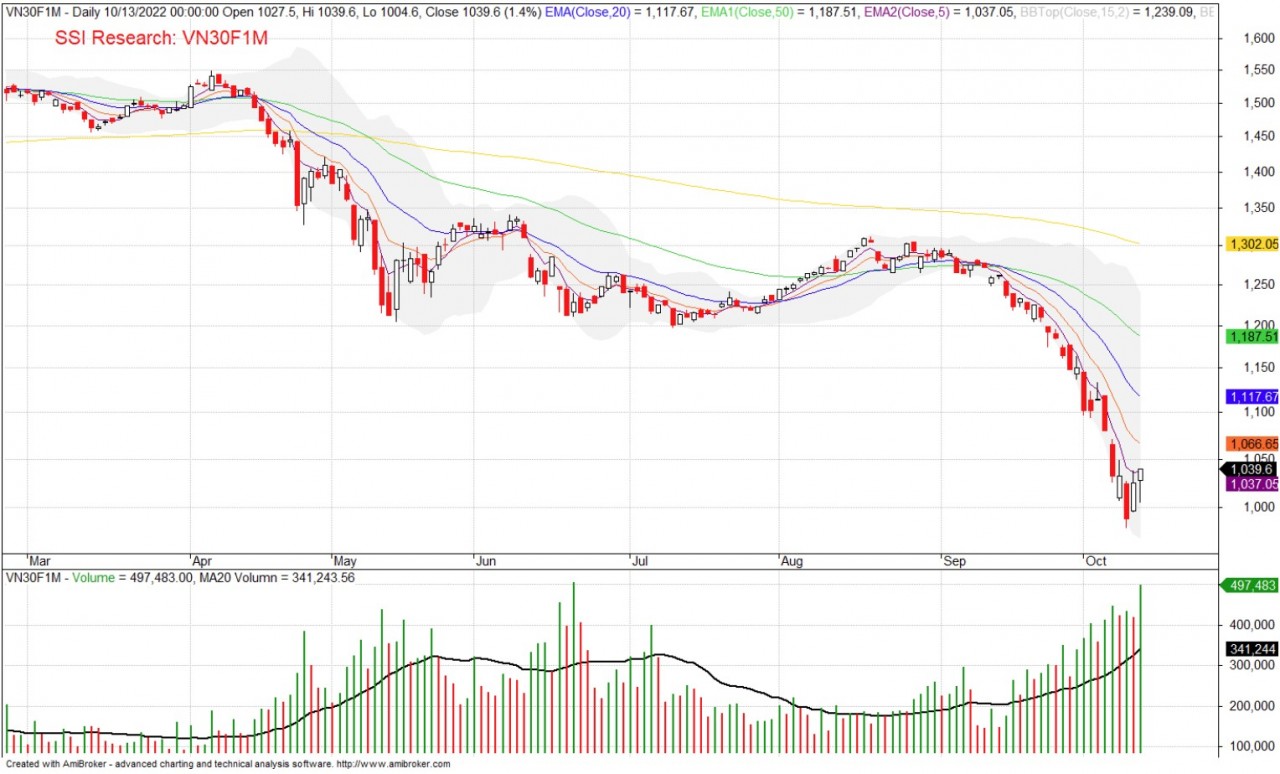
Task: Select the green 1,187.51 EMA50 label
Action: [1253, 337]
